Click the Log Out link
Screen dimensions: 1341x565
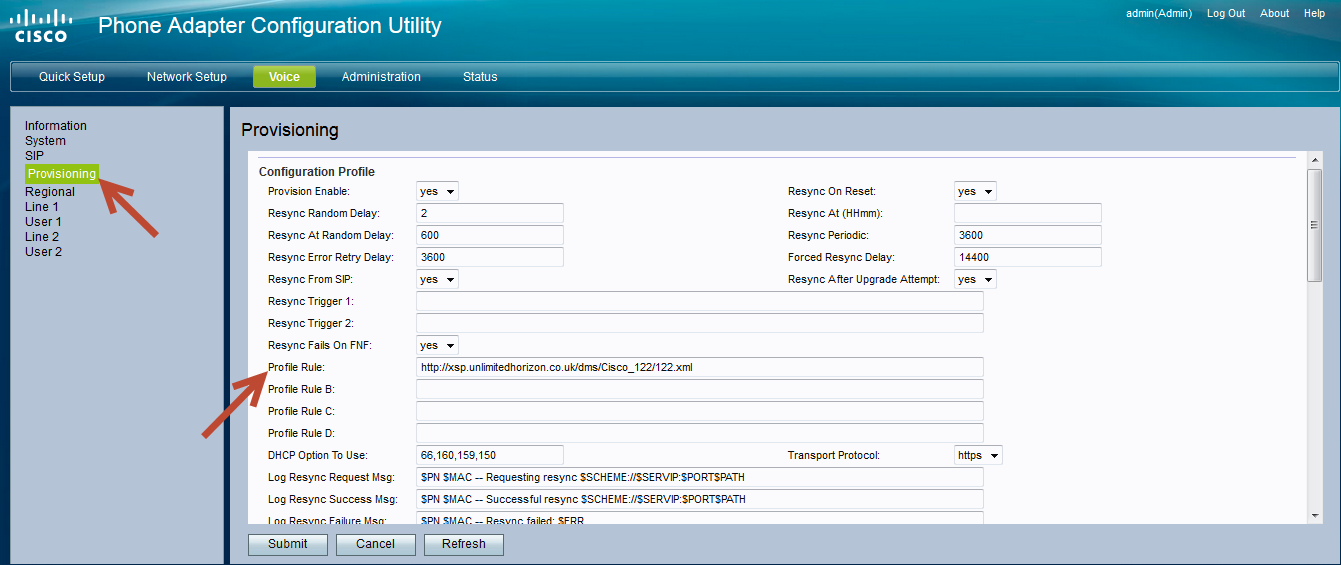[1226, 14]
